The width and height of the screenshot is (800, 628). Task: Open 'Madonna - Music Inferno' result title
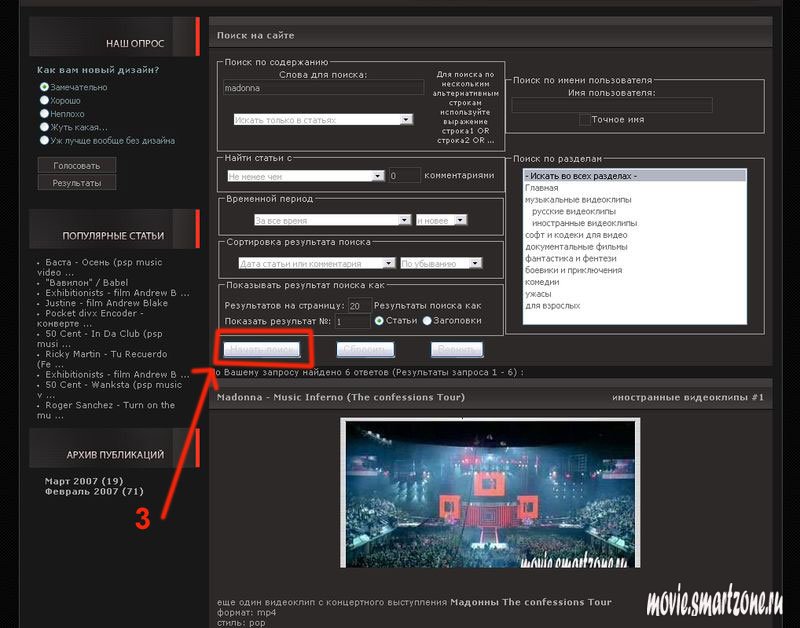point(341,397)
